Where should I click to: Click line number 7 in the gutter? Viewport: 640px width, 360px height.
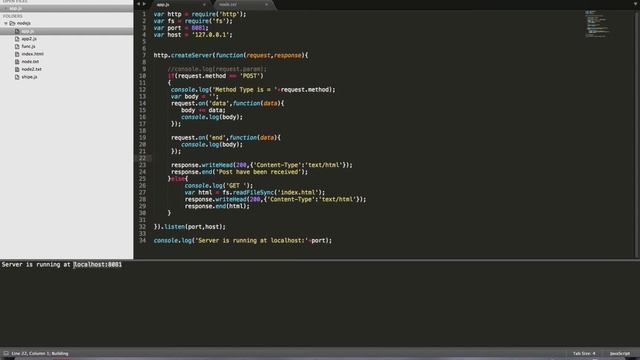144,55
